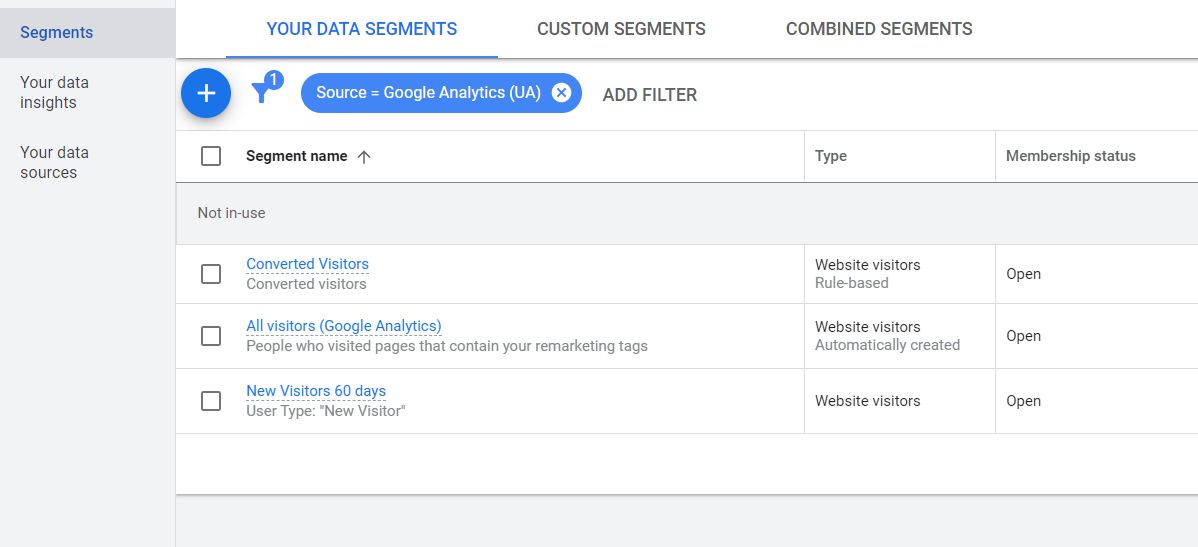Select all segments with header checkbox
The height and width of the screenshot is (547, 1198).
coord(211,156)
